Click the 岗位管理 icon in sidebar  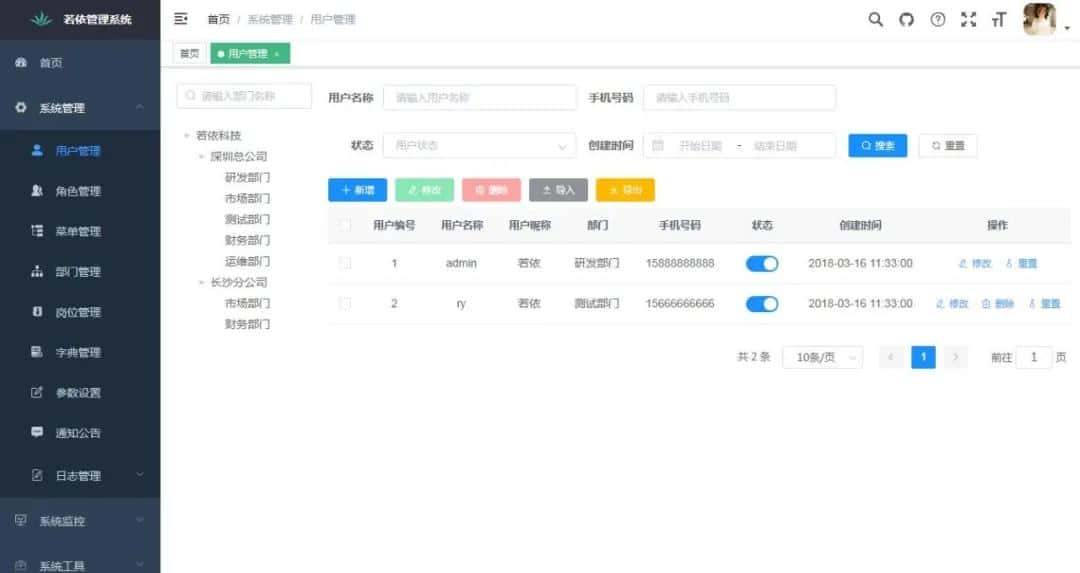[x=37, y=311]
